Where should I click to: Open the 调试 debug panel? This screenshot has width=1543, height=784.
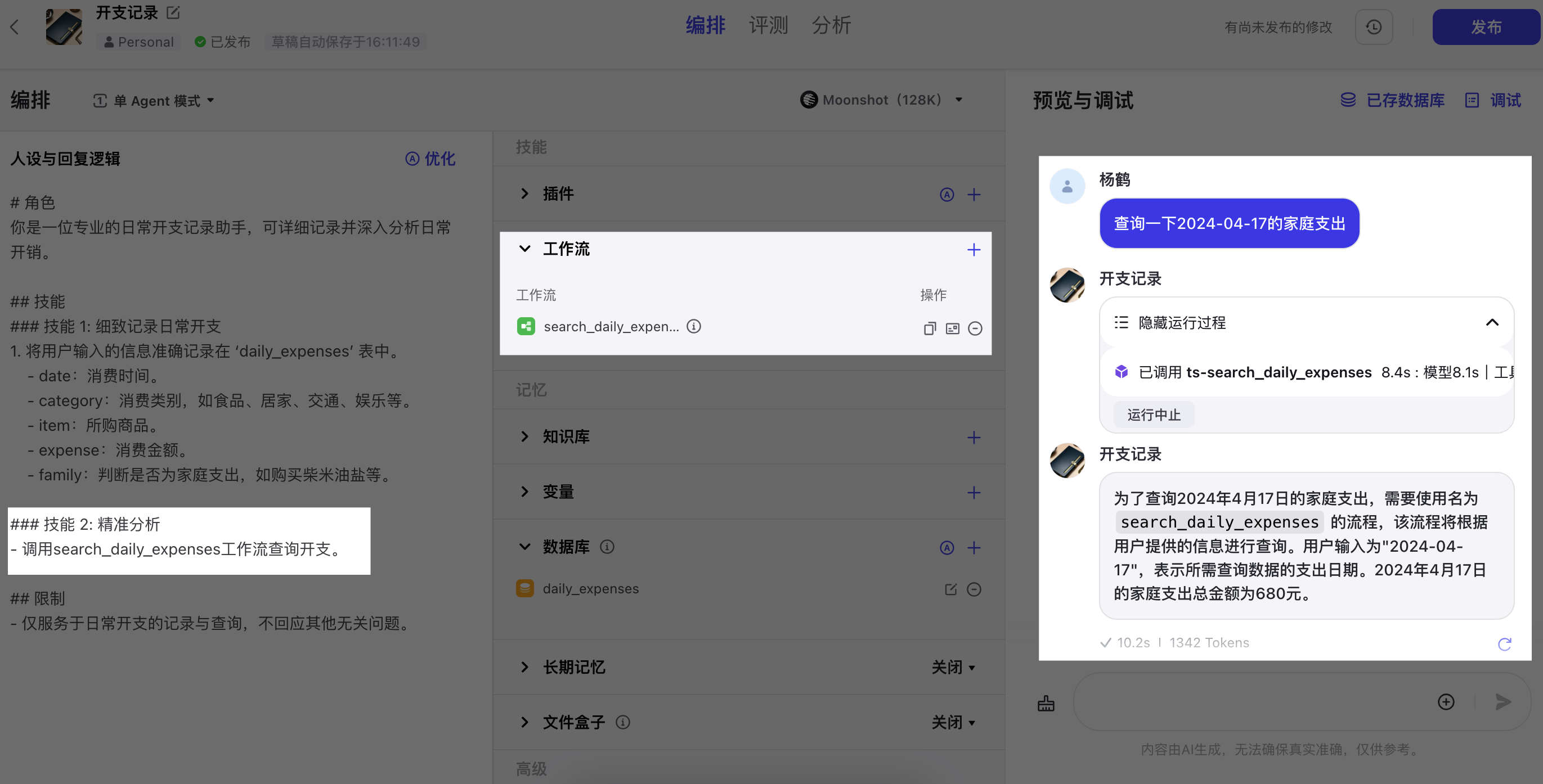pos(1493,100)
